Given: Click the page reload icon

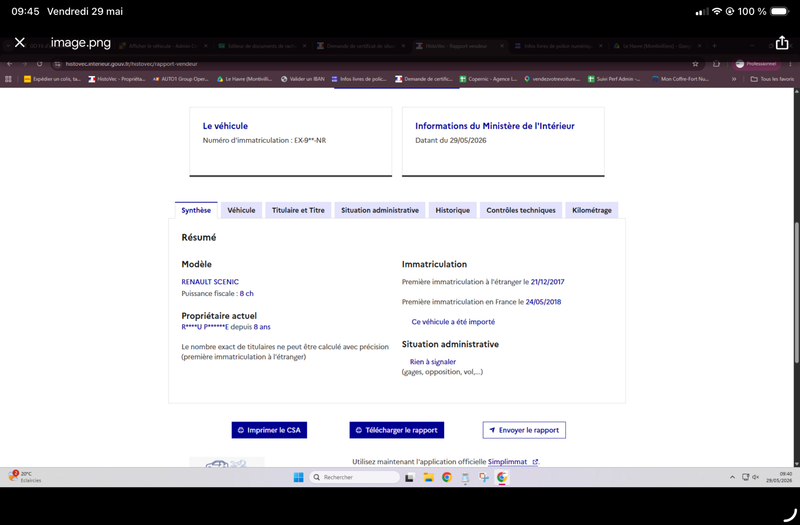Looking at the screenshot, I should tap(39, 64).
